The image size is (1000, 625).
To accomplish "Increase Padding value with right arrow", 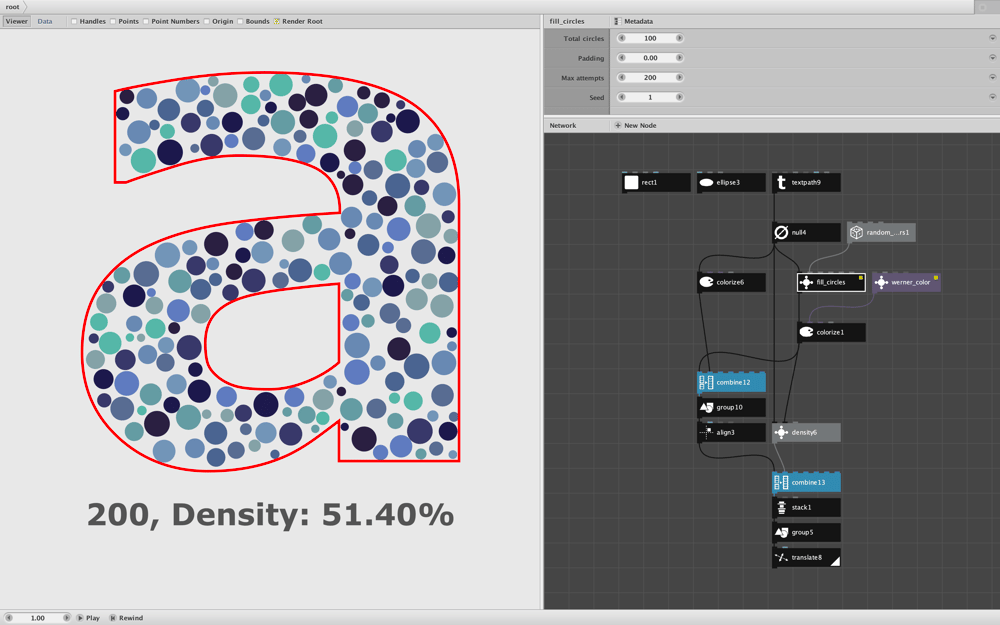I will click(679, 58).
